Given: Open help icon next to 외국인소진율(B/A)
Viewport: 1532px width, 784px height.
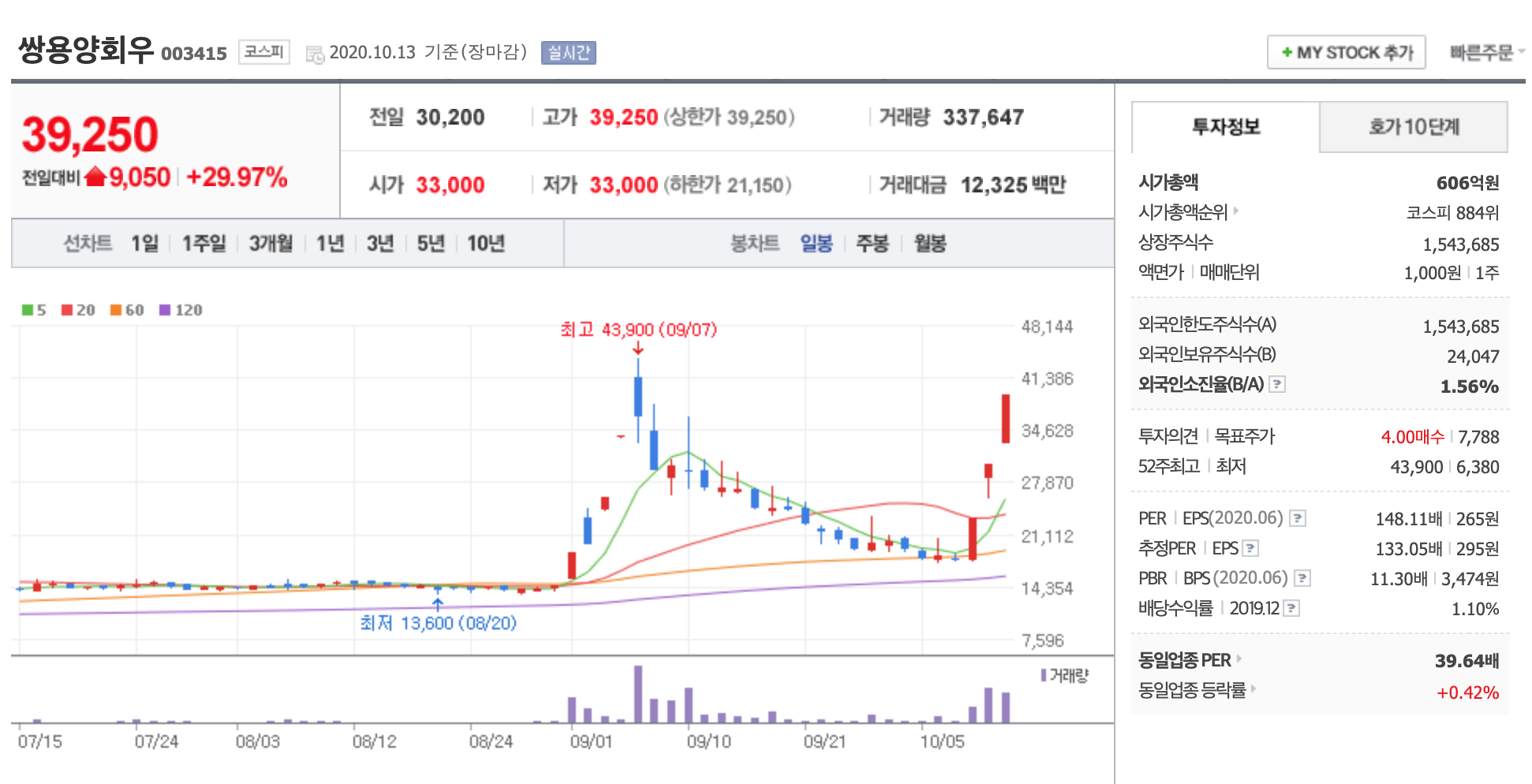Looking at the screenshot, I should (x=1277, y=384).
